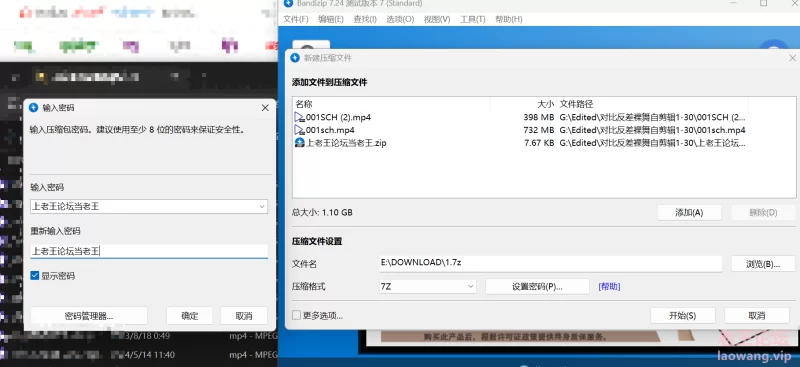Click the Bandizip icon in 新建压缩文件 title bar

295,58
